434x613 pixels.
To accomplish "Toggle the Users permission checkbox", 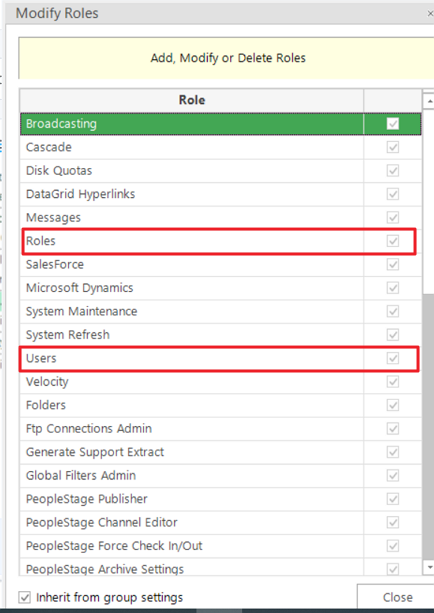I will coord(393,358).
